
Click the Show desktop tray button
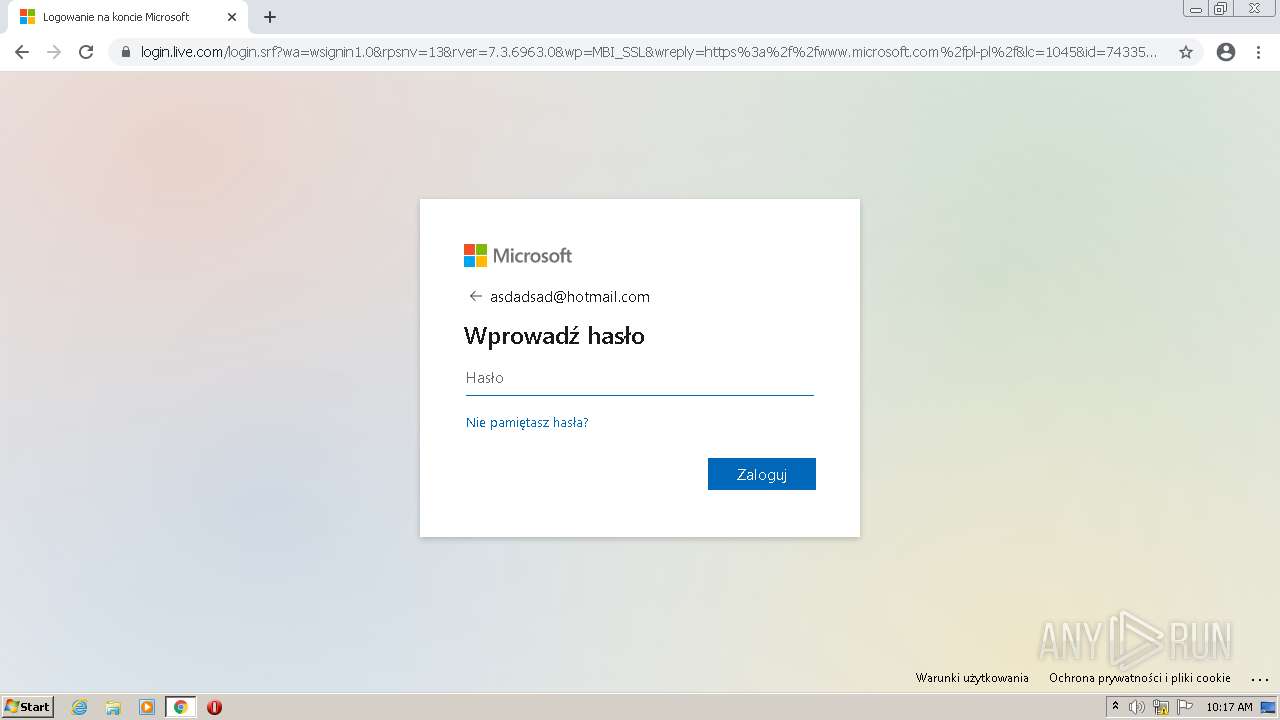[1269, 707]
